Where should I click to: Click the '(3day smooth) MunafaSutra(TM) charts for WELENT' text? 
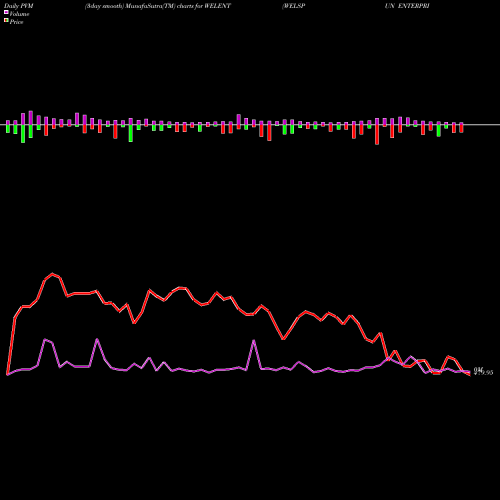[158, 6]
